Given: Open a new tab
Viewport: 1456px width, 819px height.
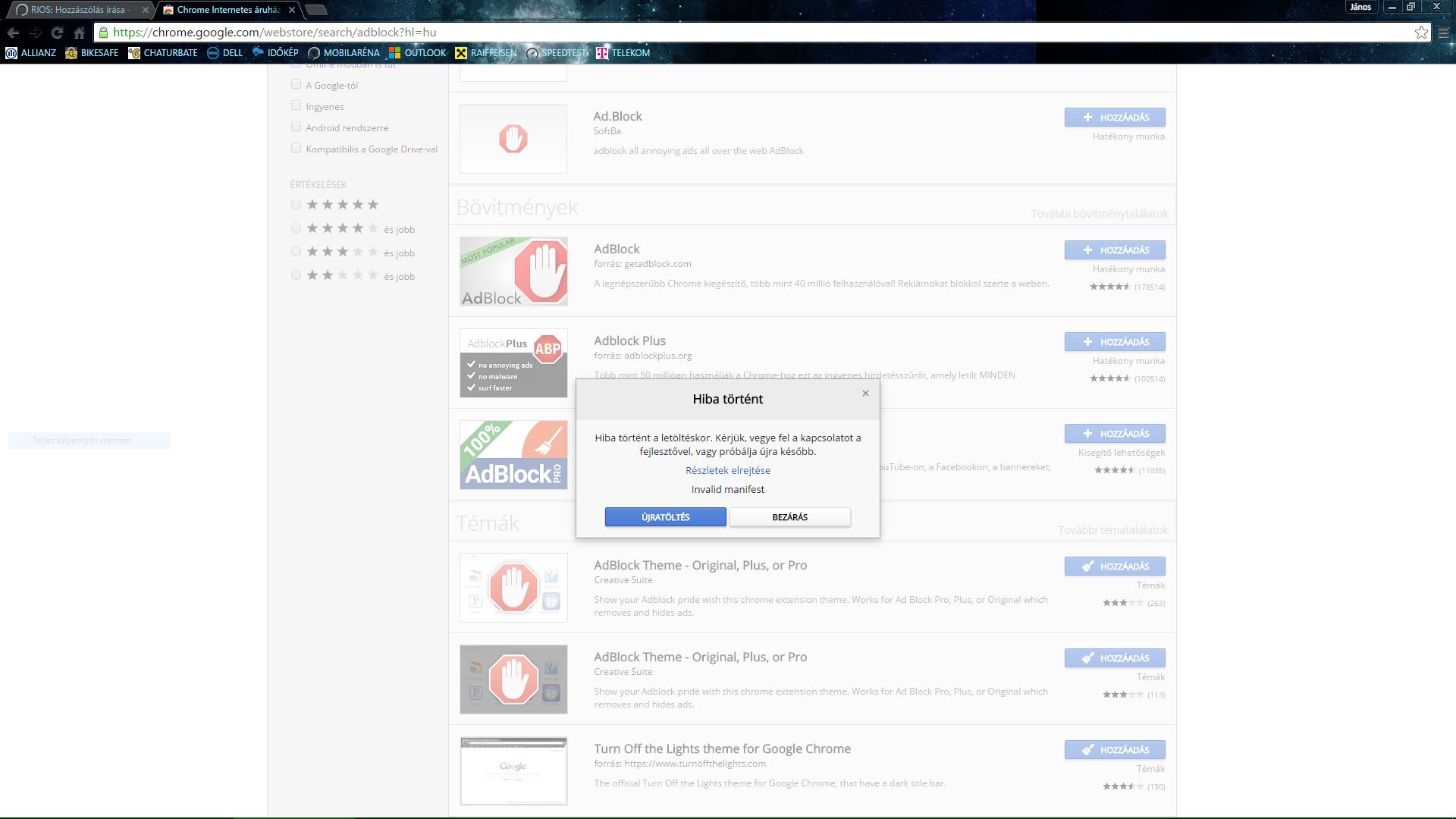Looking at the screenshot, I should [315, 10].
